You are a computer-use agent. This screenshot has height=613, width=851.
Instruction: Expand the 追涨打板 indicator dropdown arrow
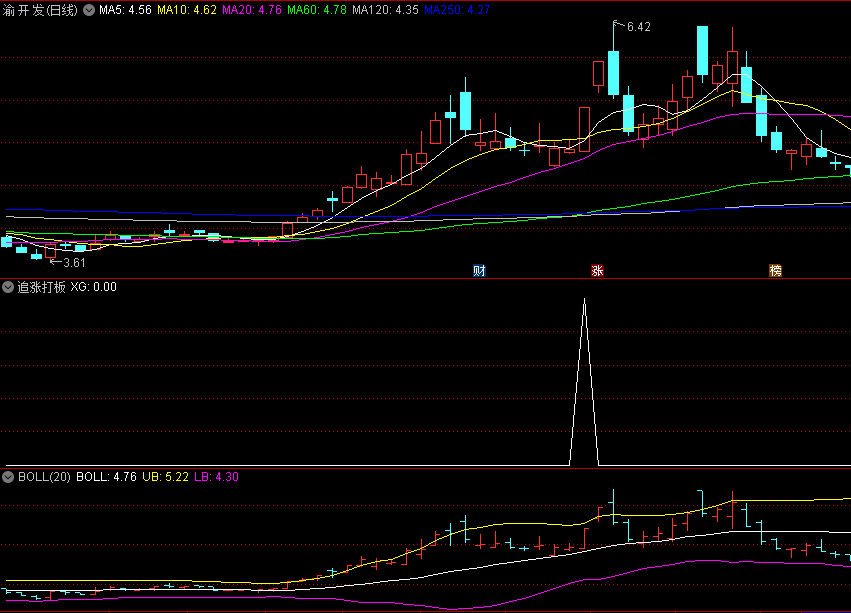point(8,287)
